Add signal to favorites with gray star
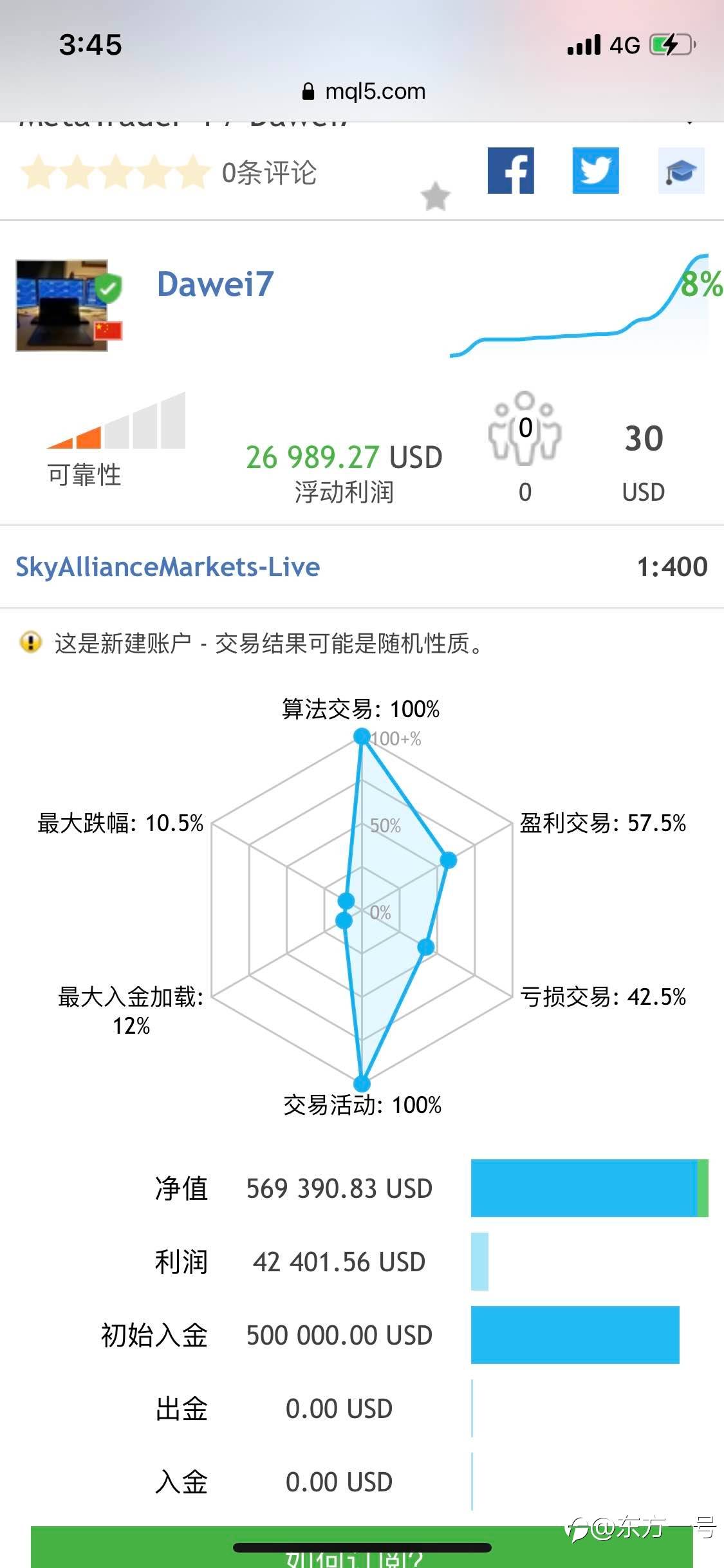The height and width of the screenshot is (1568, 724). 436,196
